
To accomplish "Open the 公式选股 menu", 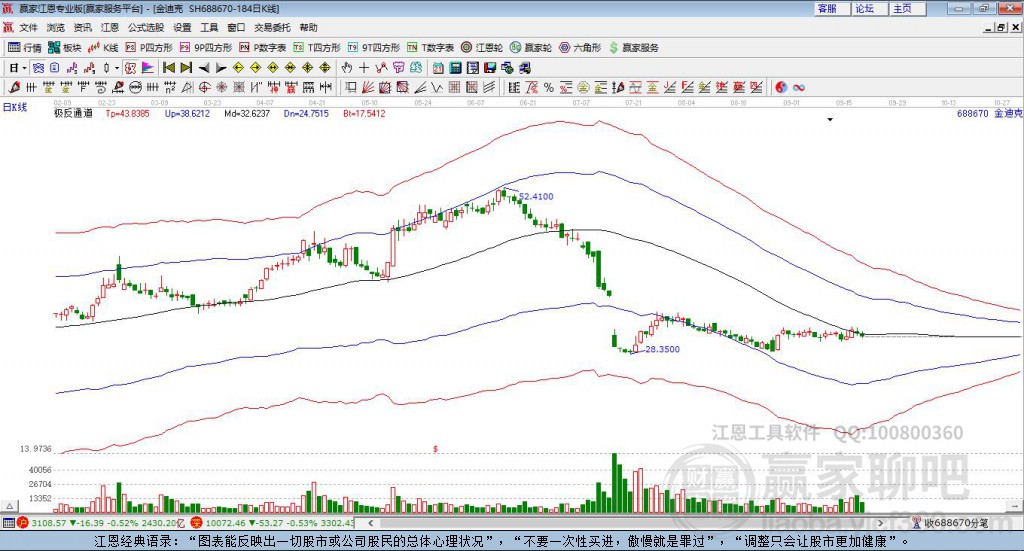I will point(146,27).
